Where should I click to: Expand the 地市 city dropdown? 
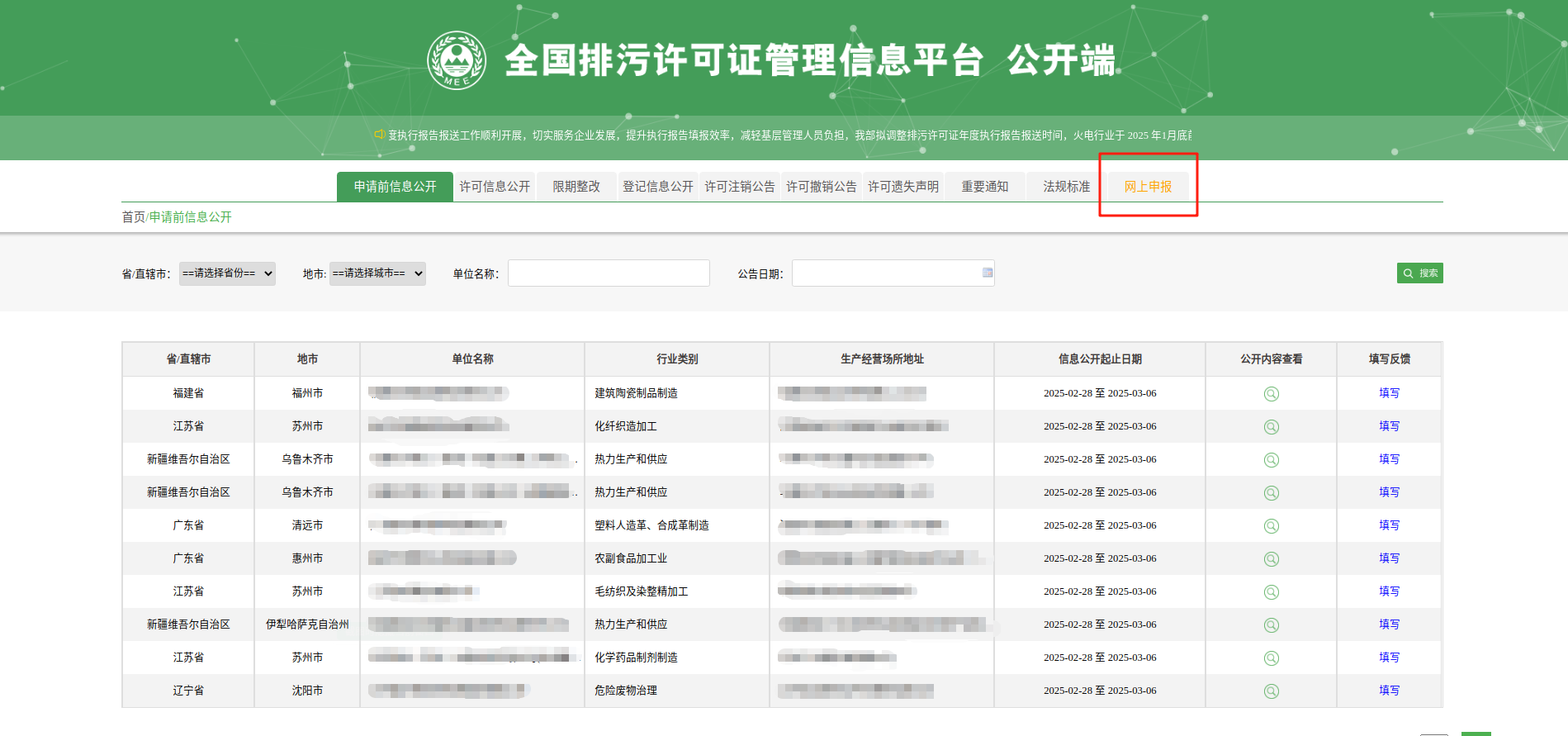377,273
